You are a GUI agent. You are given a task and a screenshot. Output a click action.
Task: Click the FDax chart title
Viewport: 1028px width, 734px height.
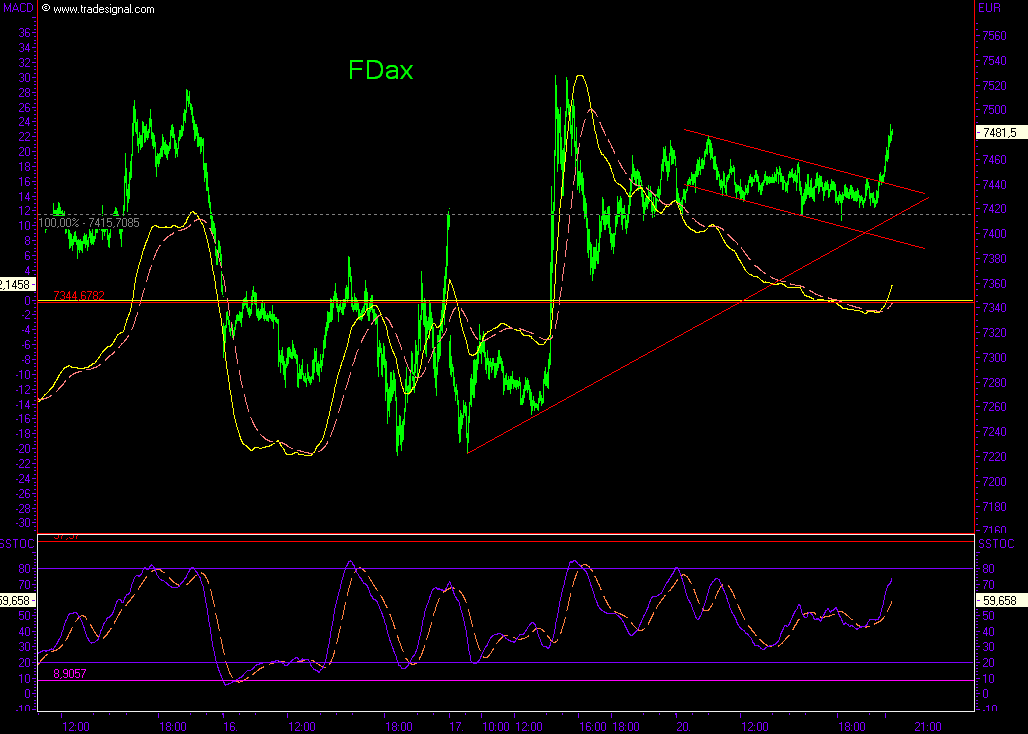pyautogui.click(x=380, y=70)
